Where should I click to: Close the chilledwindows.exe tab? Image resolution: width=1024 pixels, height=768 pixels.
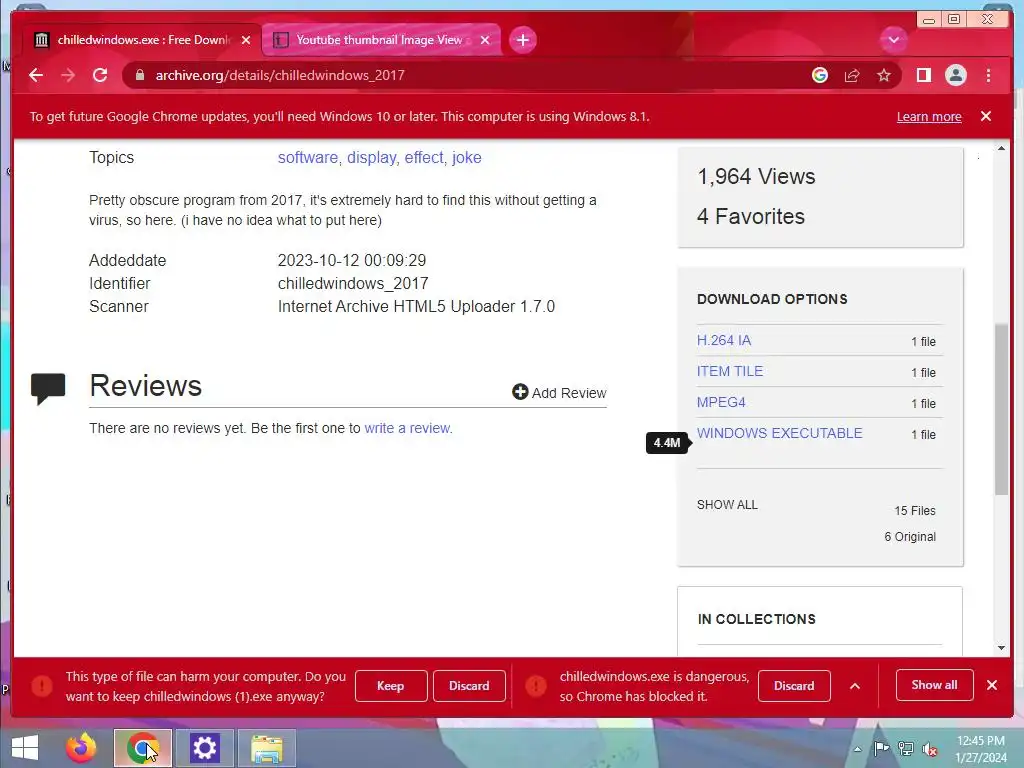pos(246,40)
